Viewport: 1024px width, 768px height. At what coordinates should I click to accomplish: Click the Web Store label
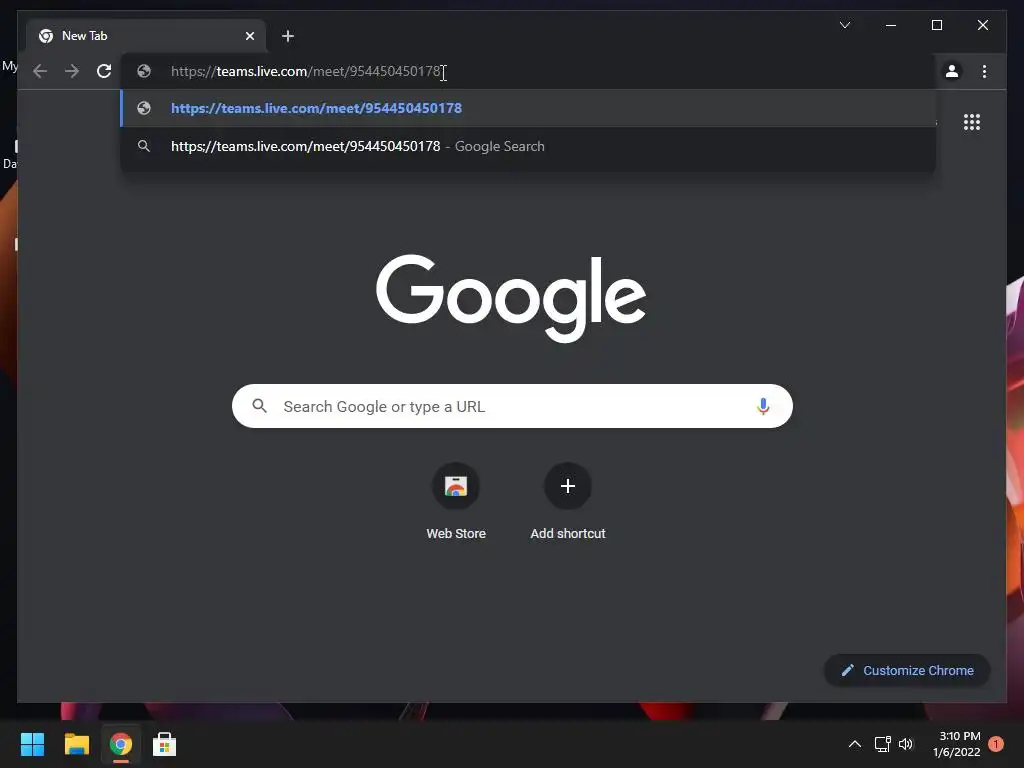[x=456, y=534]
